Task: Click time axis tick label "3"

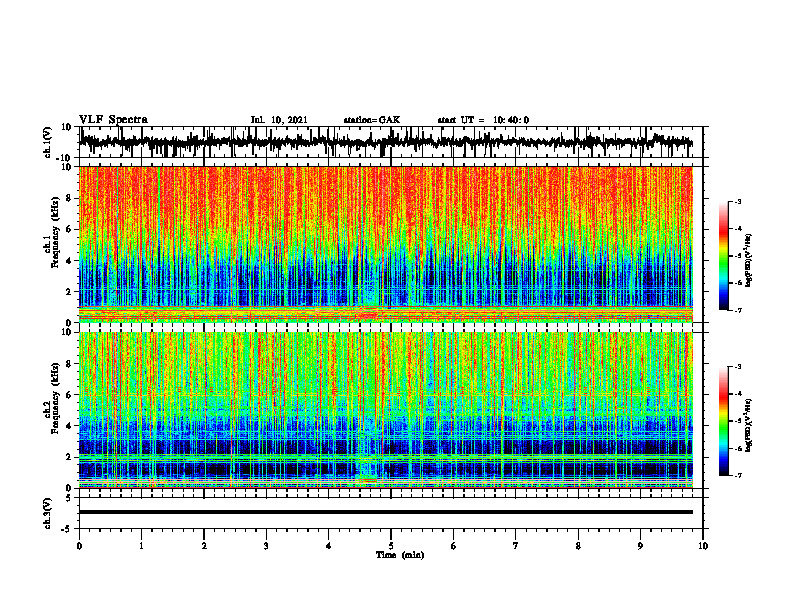Action: 266,546
